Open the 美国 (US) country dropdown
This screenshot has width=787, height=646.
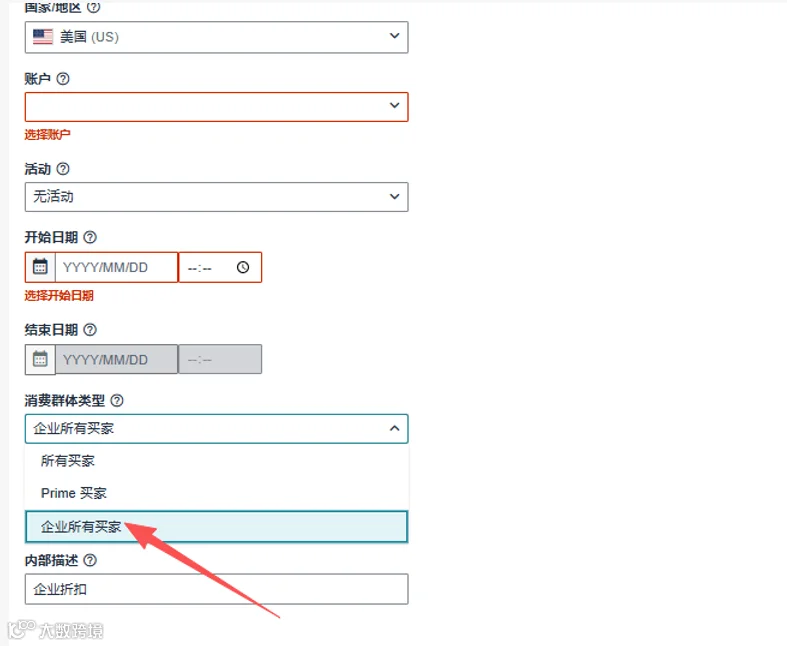(216, 37)
